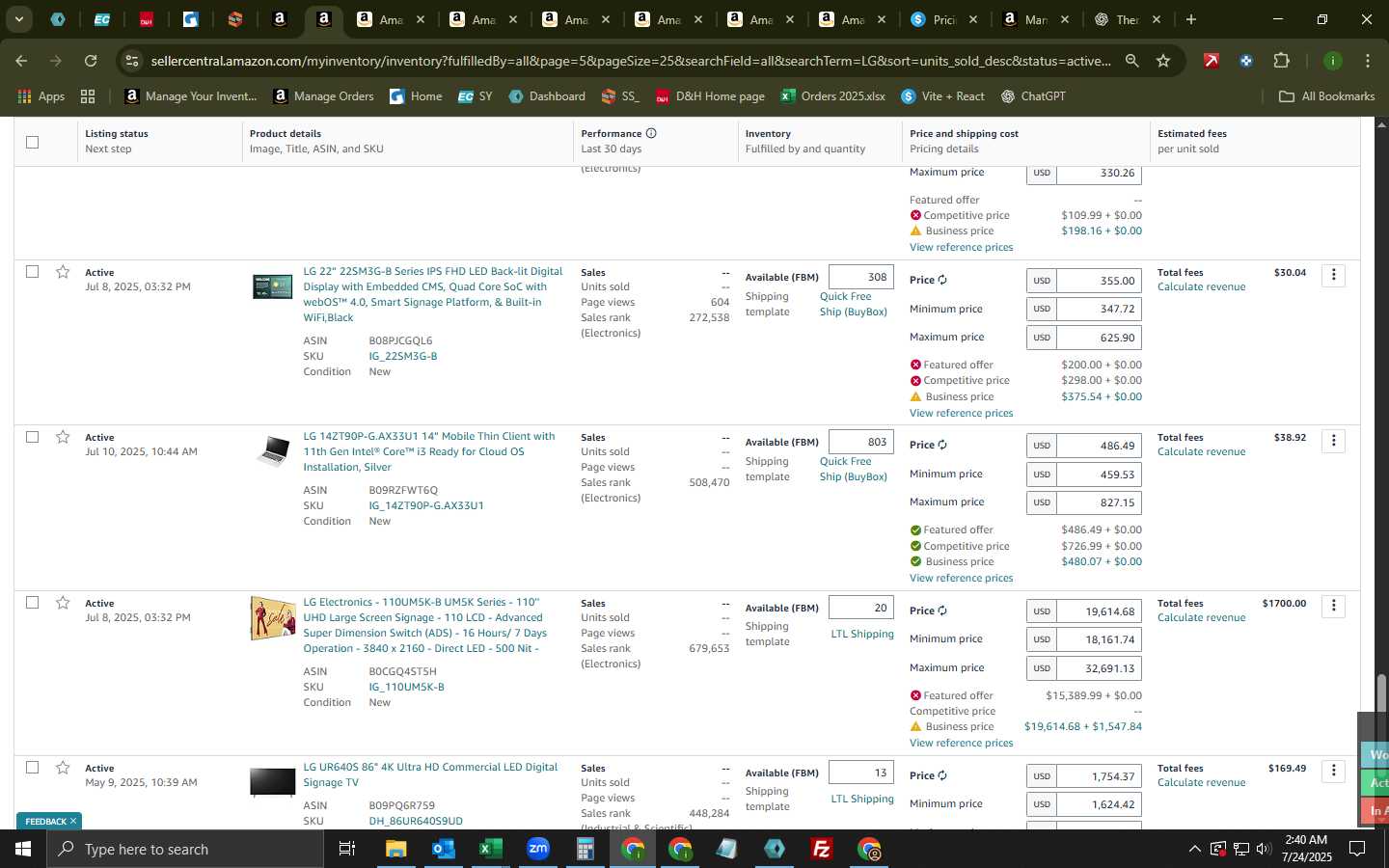View reference prices for LG 14ZT90P row
The image size is (1389, 868).
(x=961, y=578)
